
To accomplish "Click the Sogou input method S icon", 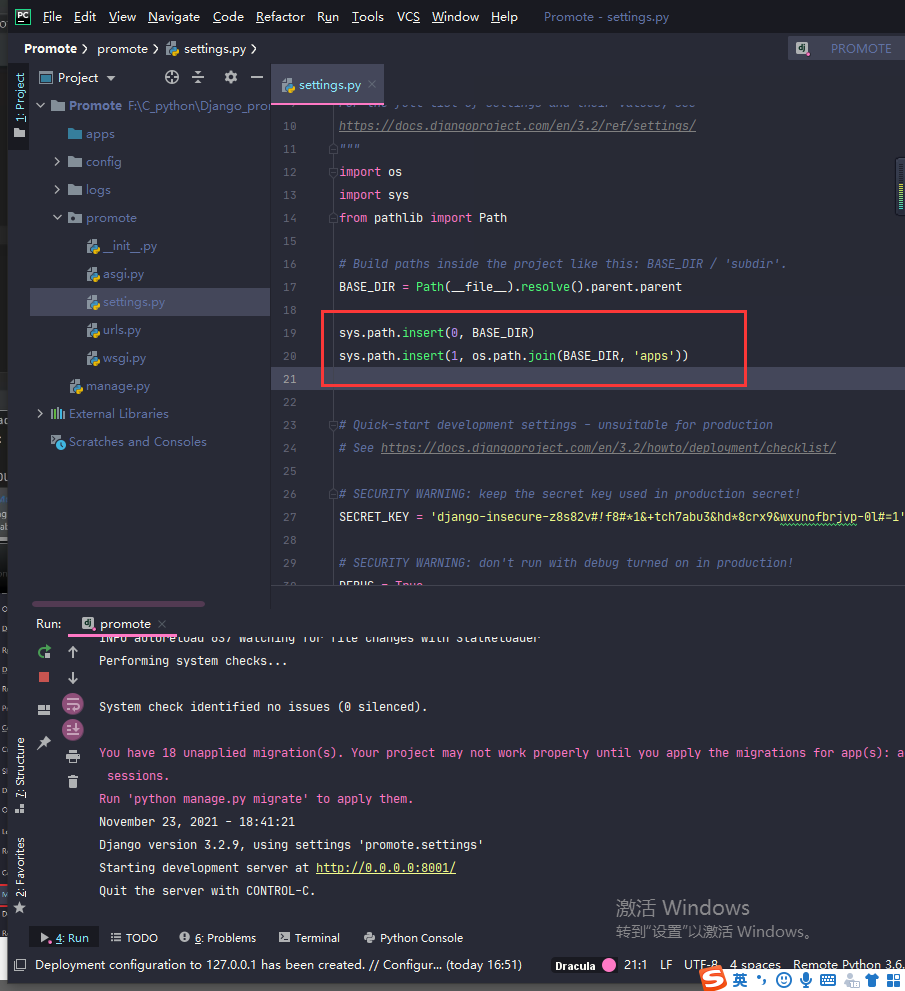I will point(714,979).
